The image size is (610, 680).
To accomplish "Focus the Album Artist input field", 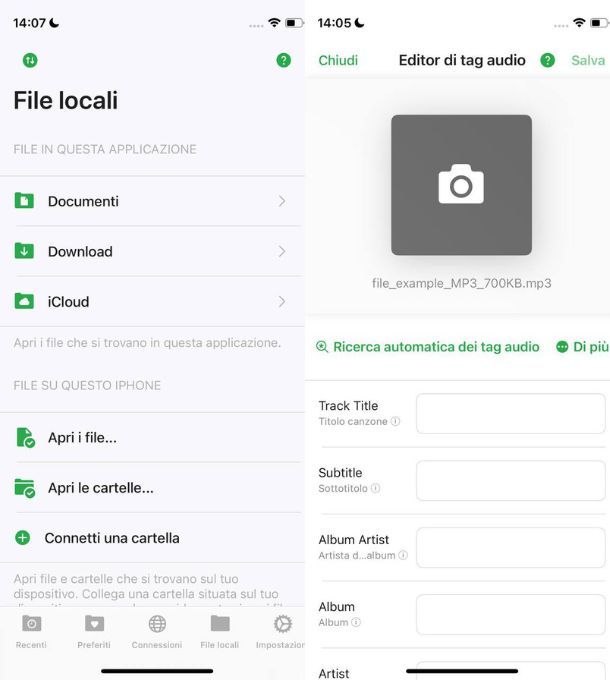I will tap(511, 548).
